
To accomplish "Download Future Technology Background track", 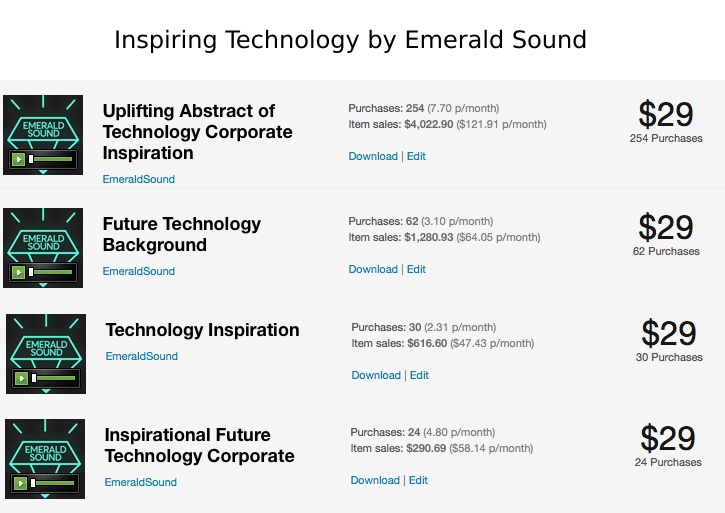I will coord(373,270).
